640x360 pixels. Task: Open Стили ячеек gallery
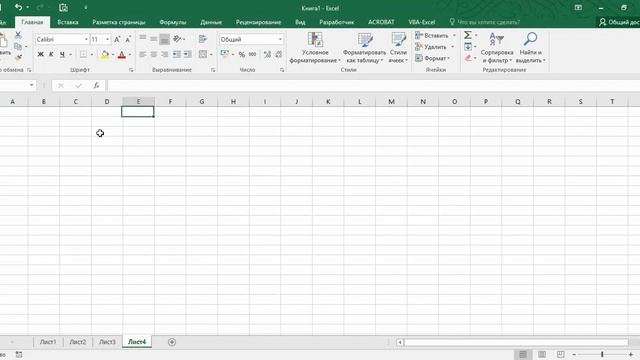click(398, 48)
